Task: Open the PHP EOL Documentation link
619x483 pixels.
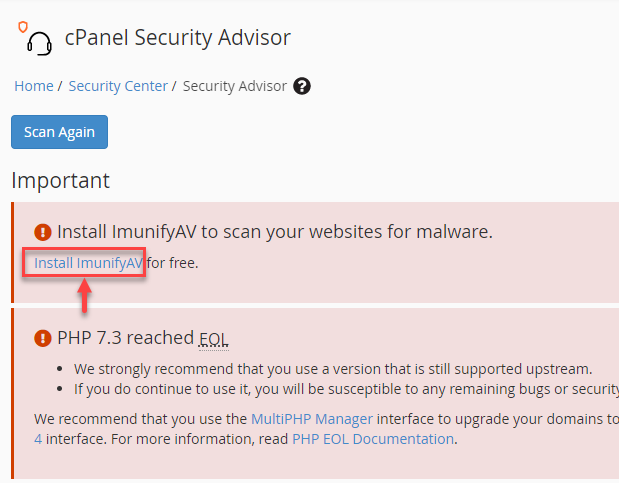Action: coord(373,438)
